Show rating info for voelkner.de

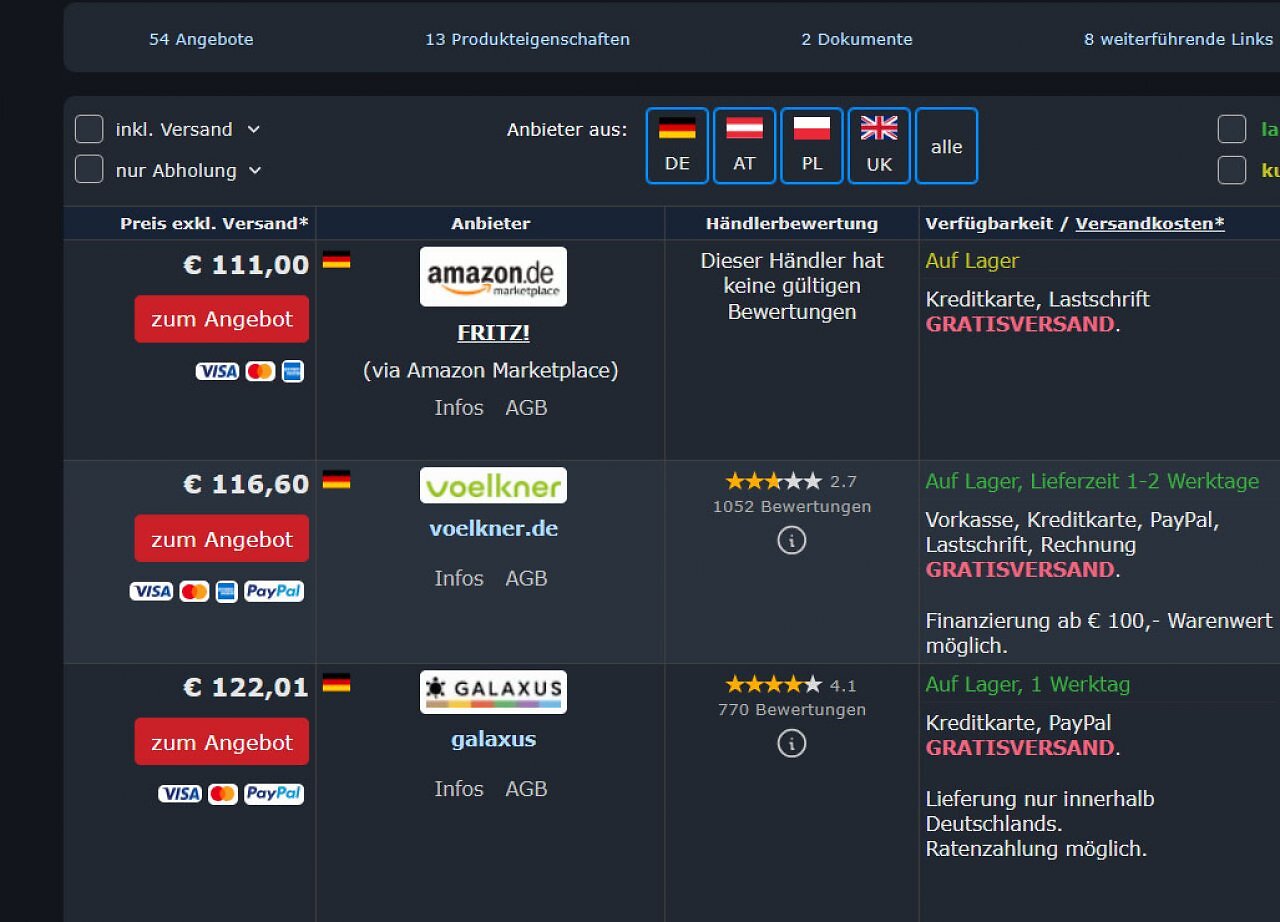tap(791, 540)
